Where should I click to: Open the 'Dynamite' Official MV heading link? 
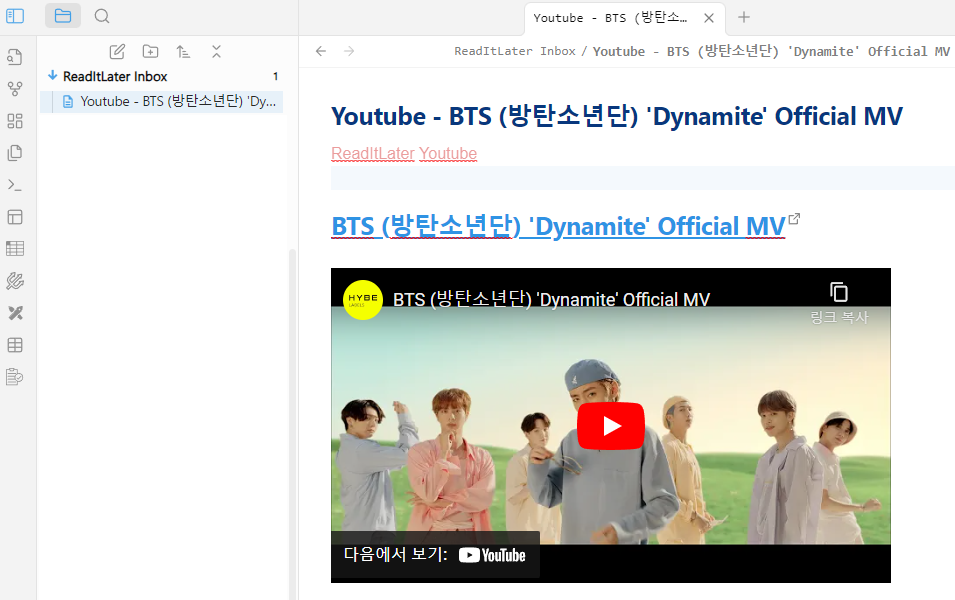(557, 227)
